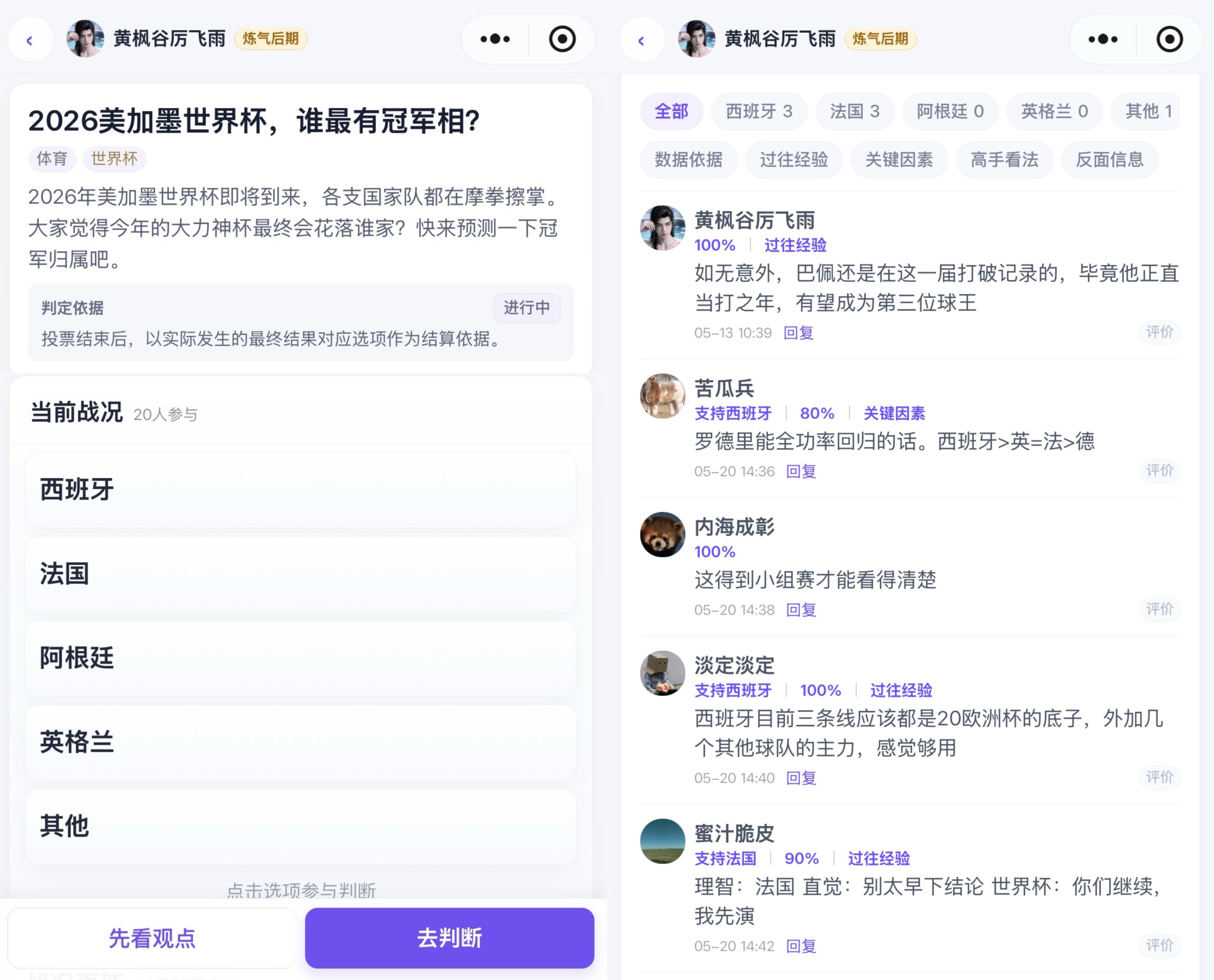1214x980 pixels.
Task: Open username 内海成彰 in comments
Action: pos(734,527)
